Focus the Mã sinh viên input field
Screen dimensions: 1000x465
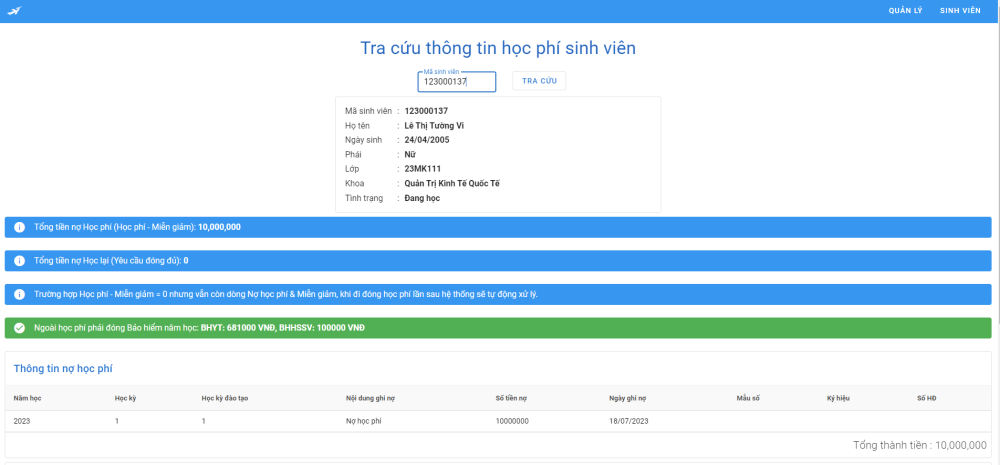point(456,82)
